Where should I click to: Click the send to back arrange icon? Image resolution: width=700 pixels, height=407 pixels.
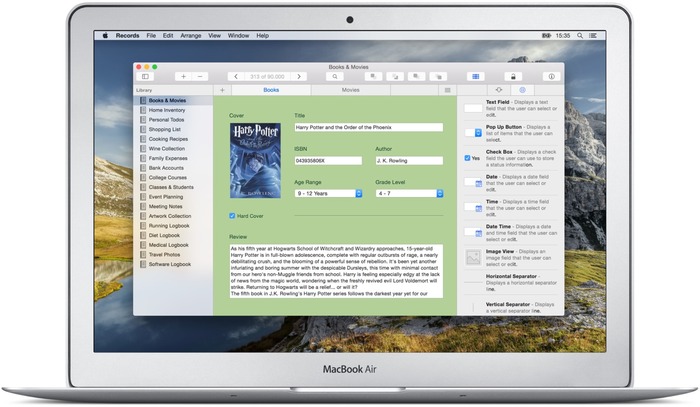tap(438, 77)
